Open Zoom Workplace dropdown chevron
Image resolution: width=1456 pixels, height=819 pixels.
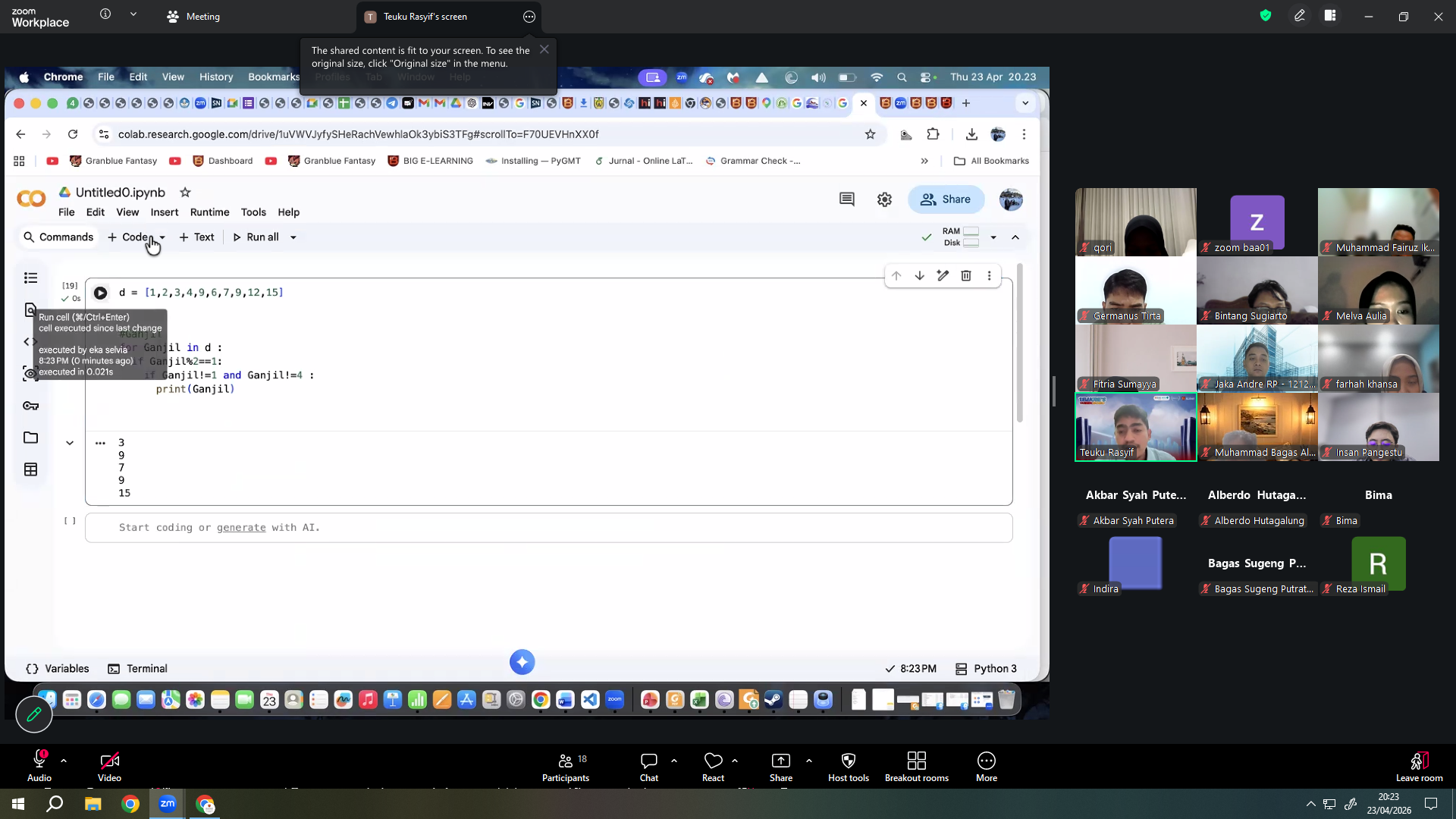(x=133, y=14)
